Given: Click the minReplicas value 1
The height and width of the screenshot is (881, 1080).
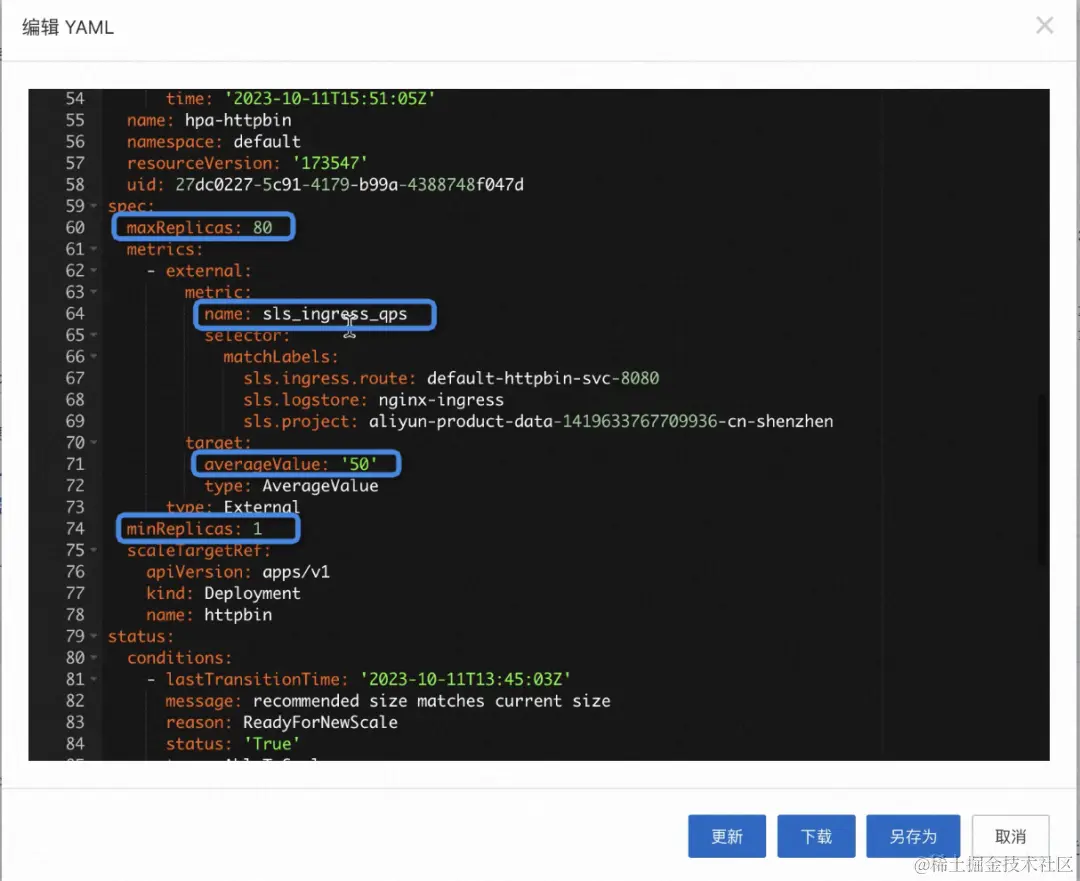Looking at the screenshot, I should (x=257, y=528).
